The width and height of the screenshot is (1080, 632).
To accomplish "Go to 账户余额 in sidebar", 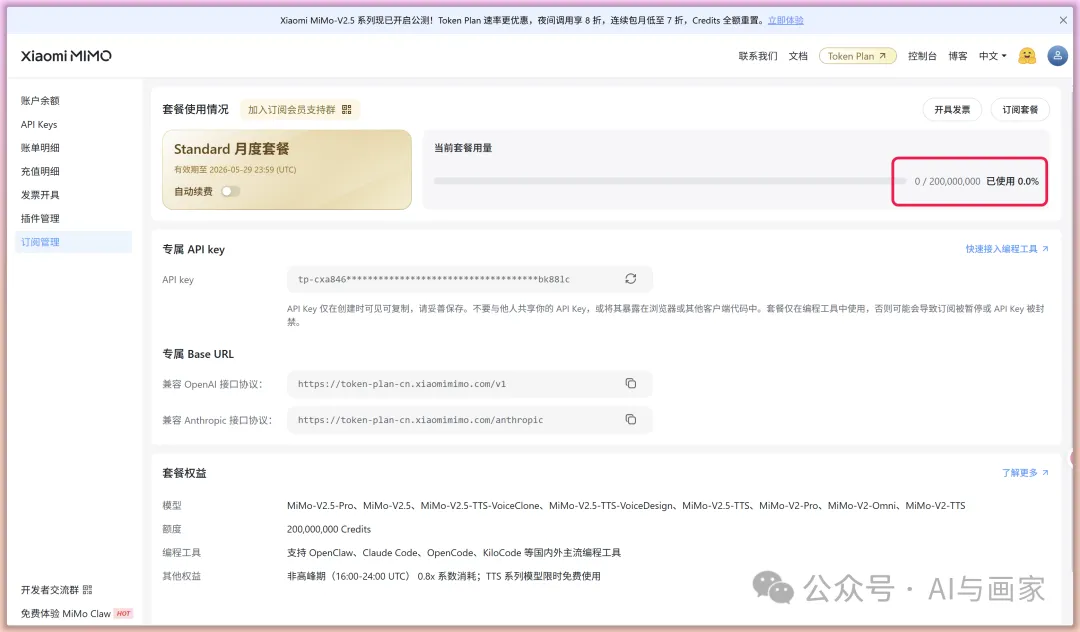I will point(40,101).
